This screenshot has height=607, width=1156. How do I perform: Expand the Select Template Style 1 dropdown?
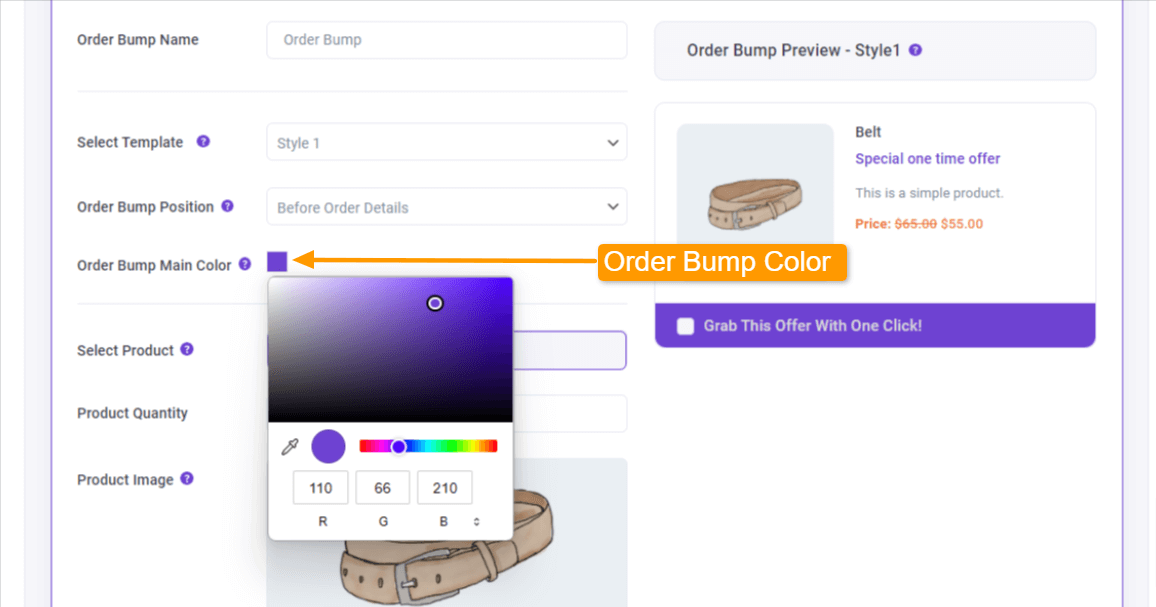tap(447, 142)
